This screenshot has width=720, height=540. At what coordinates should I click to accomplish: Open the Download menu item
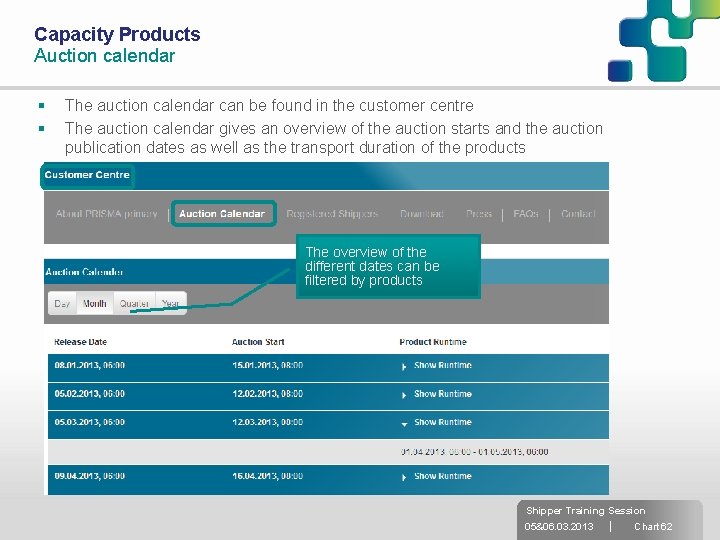pyautogui.click(x=422, y=214)
